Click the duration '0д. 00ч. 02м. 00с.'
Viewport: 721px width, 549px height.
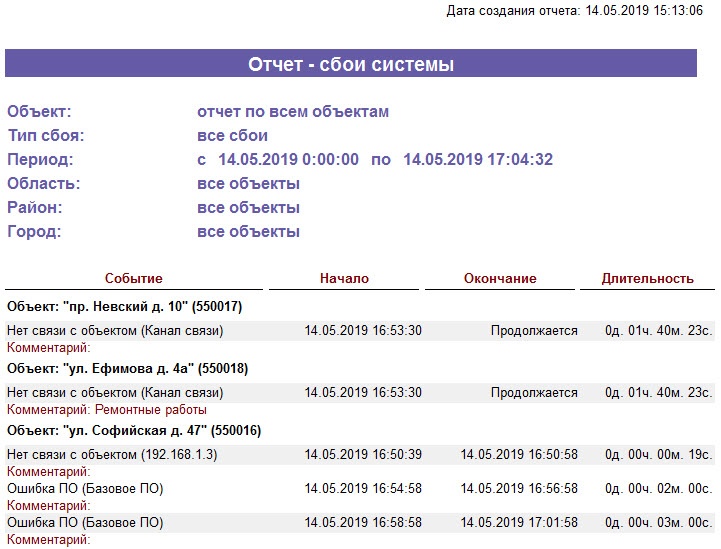(x=659, y=488)
